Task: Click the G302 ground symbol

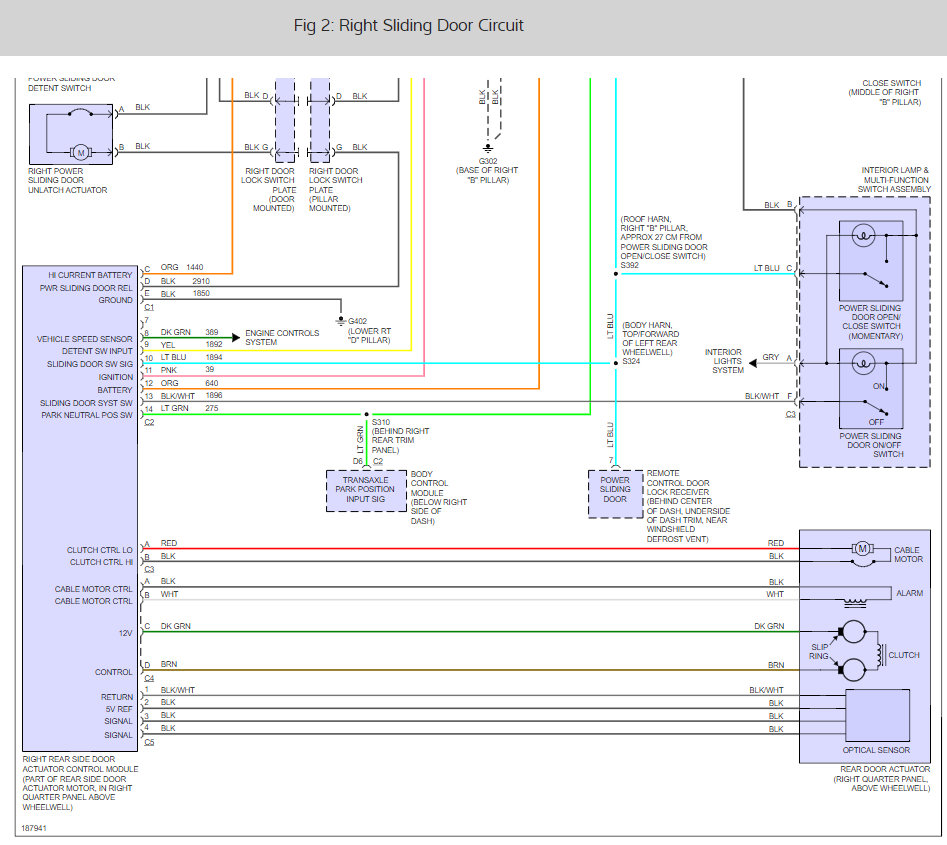Action: [488, 149]
